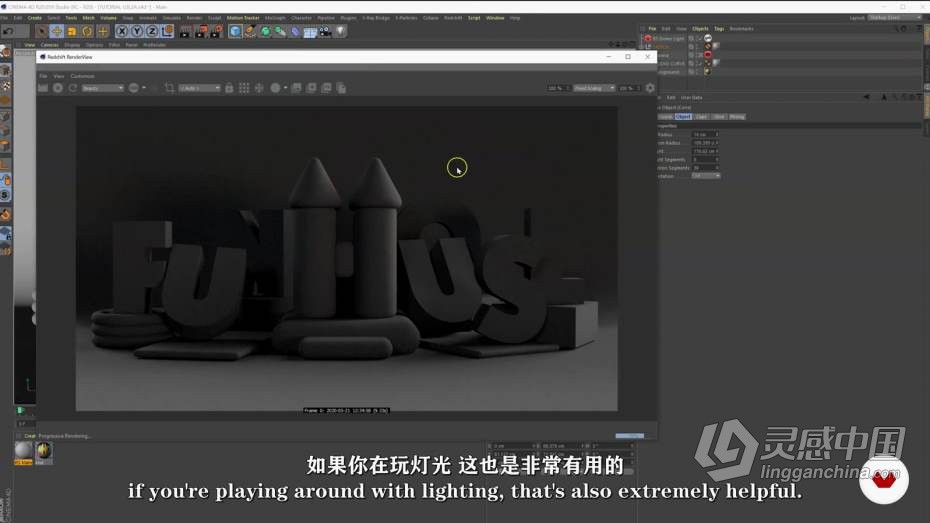Toggle X axis lock
Viewport: 930px width, 523px height.
click(x=122, y=31)
